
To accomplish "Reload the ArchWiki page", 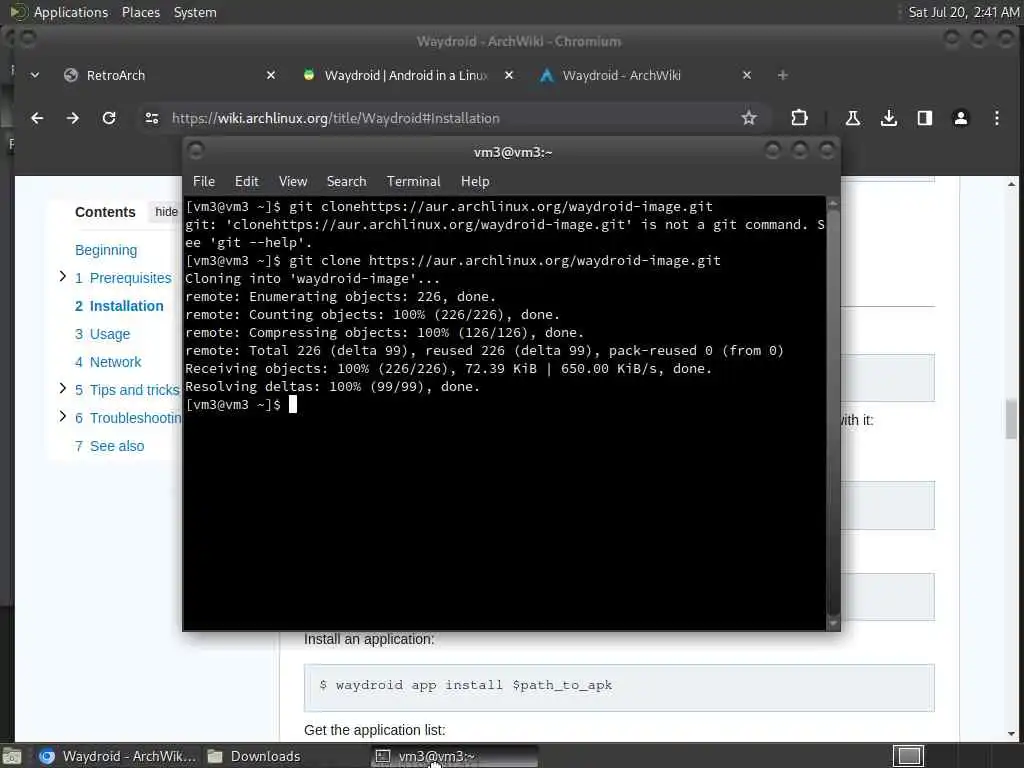I will tap(109, 118).
